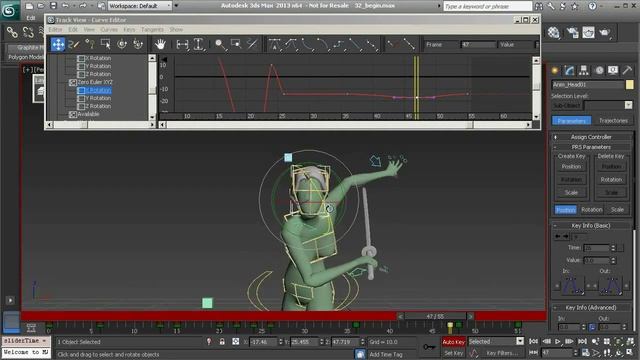Collapse the Key Info (Basic) rollout
Image resolution: width=640 pixels, height=360 pixels.
tap(591, 225)
